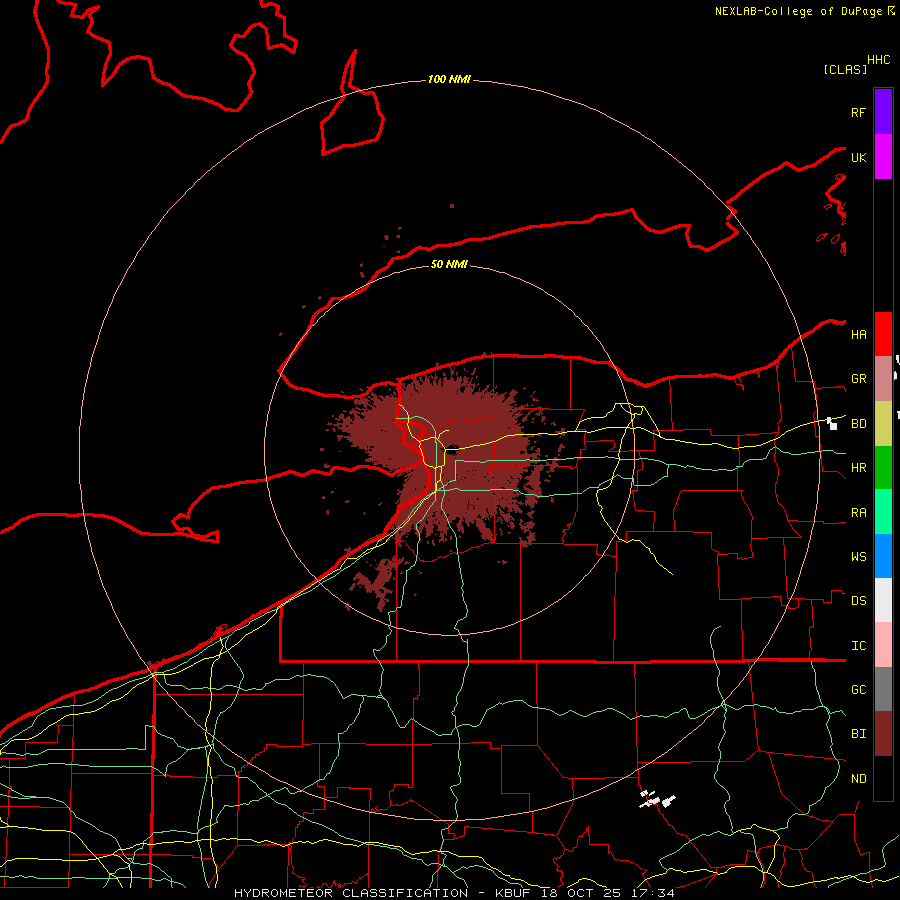
Task: Click the BI legend label
Action: (x=858, y=734)
